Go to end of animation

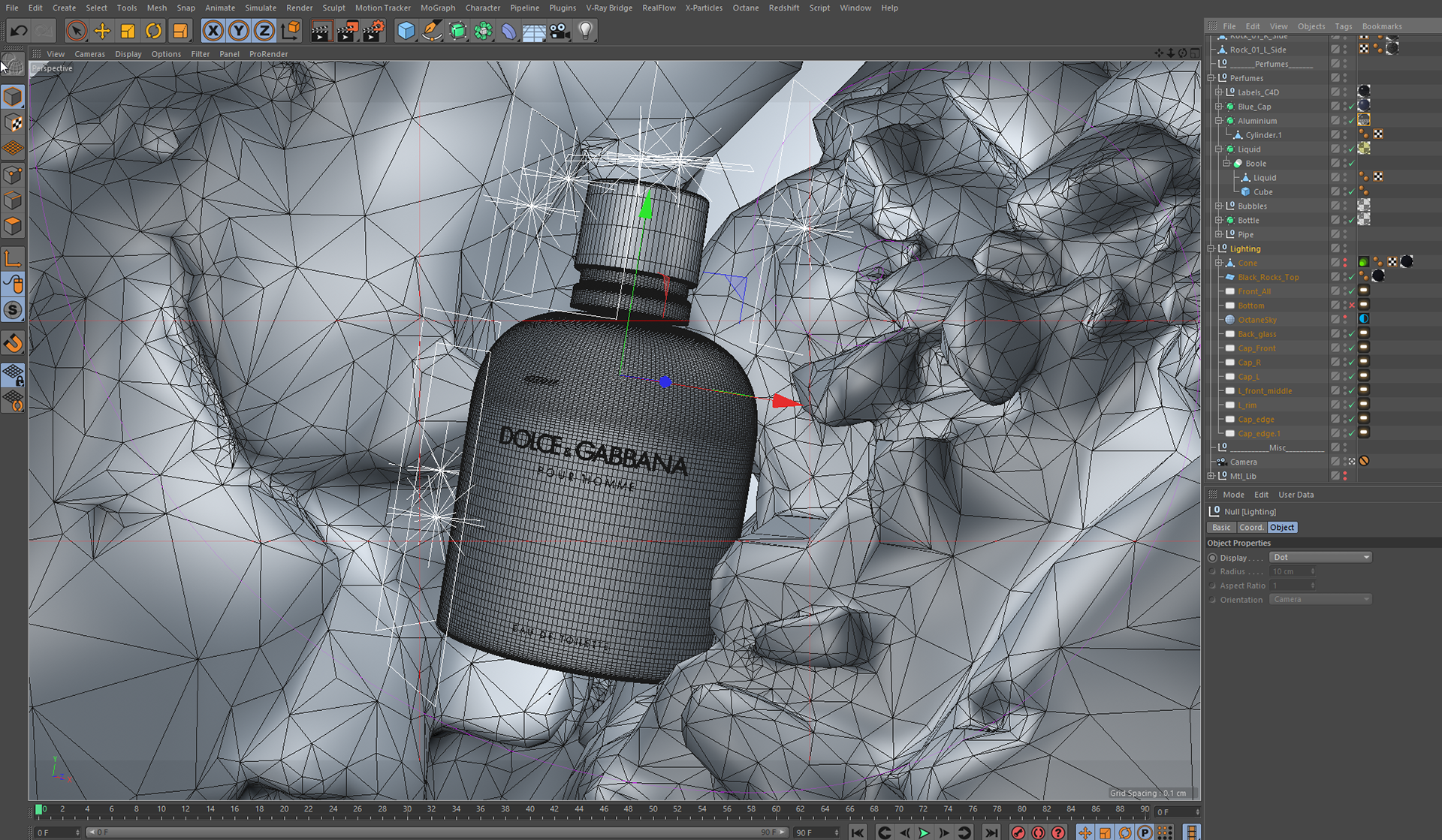[991, 832]
